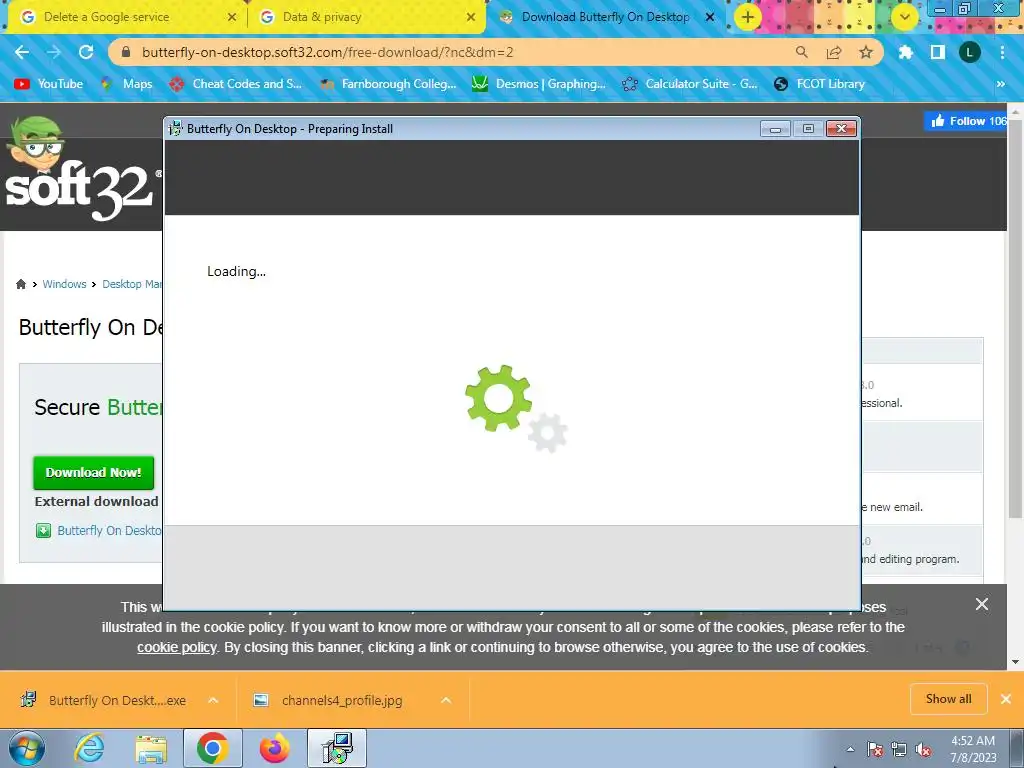Open the Maps bookmark

127,84
